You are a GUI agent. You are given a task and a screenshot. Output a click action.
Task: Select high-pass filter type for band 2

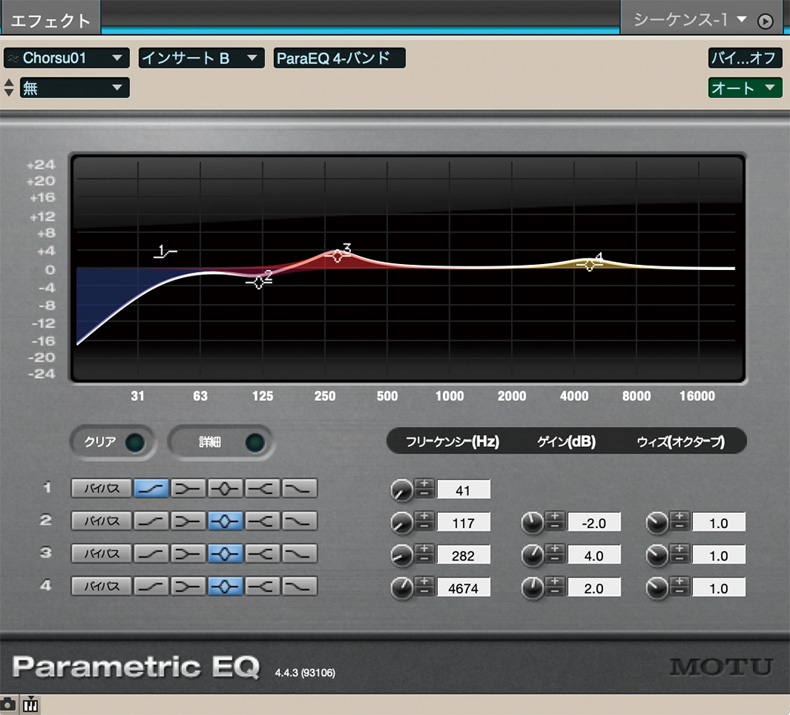click(x=151, y=521)
